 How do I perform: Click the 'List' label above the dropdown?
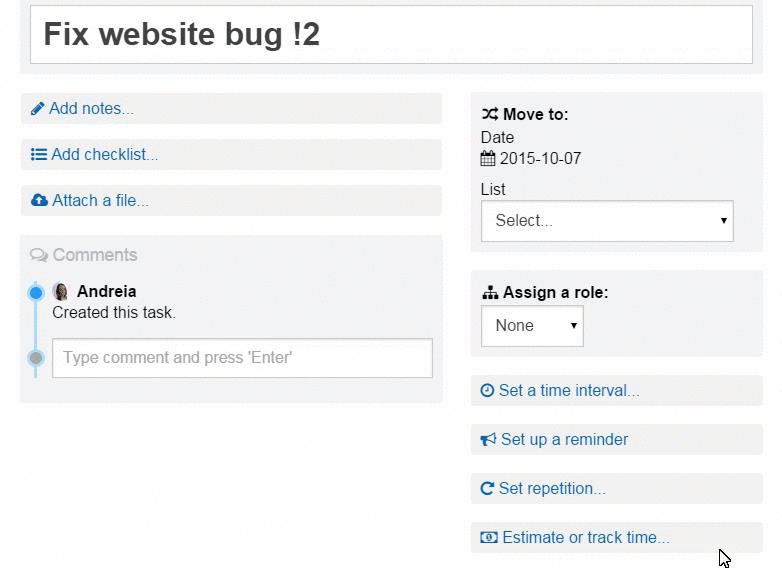[x=493, y=189]
